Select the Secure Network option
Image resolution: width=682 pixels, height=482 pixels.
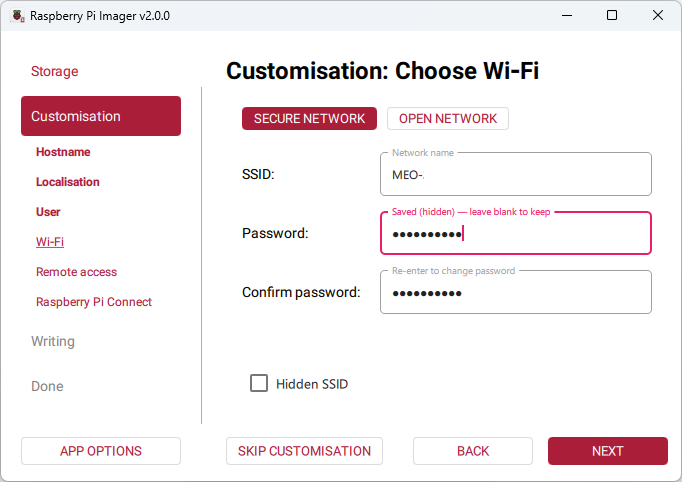309,119
